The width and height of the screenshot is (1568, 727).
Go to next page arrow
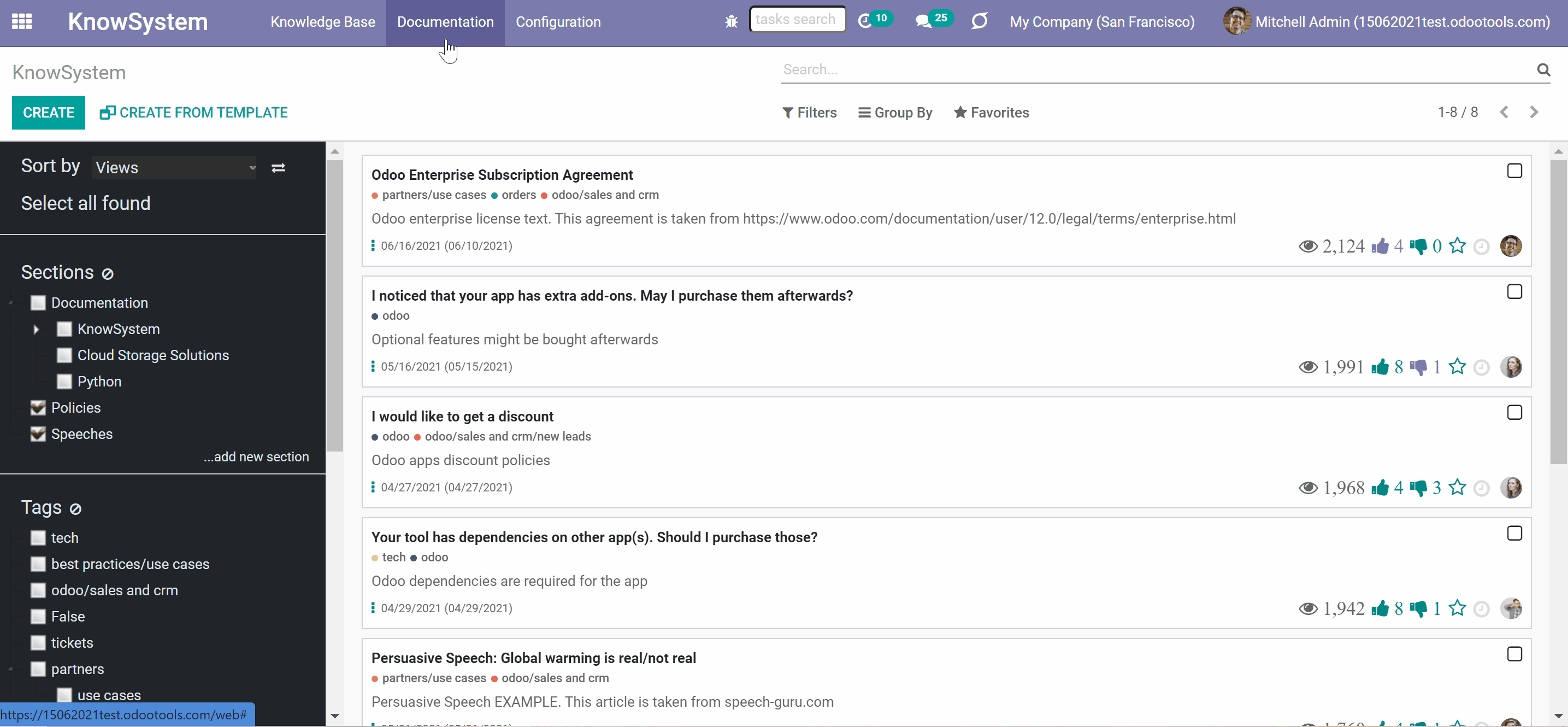click(1533, 112)
